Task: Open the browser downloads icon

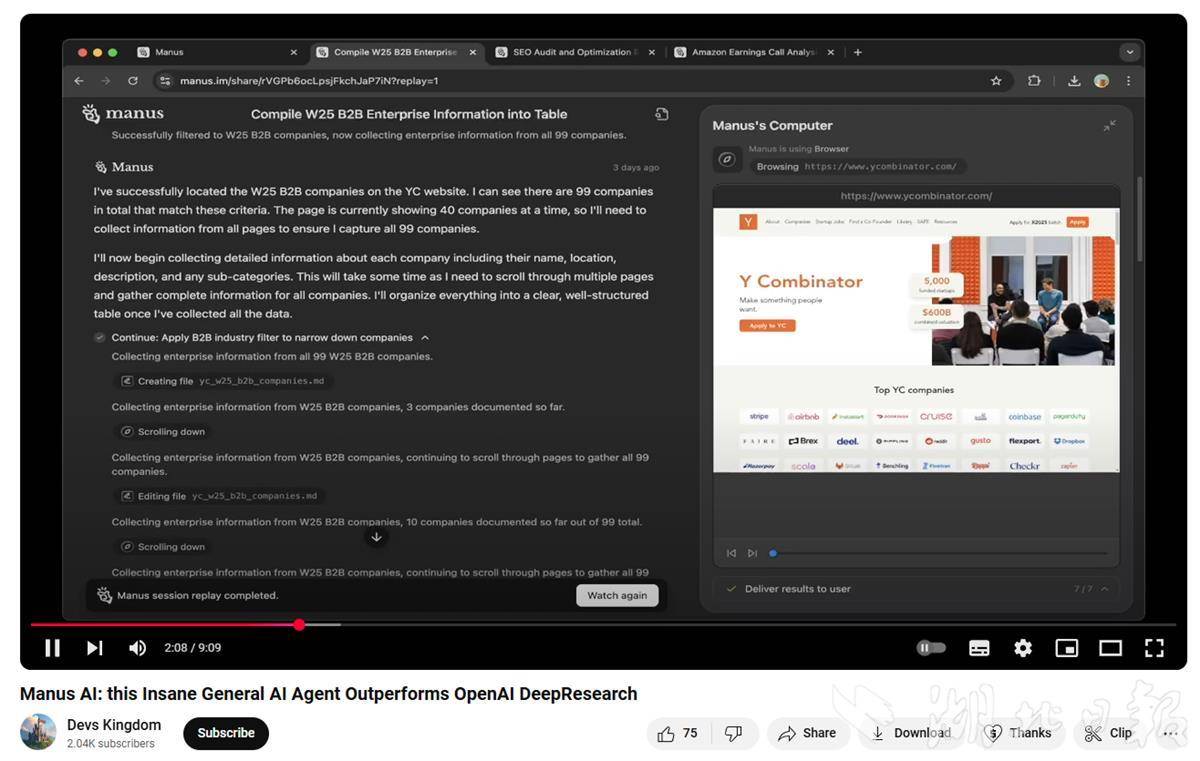Action: pos(1074,81)
